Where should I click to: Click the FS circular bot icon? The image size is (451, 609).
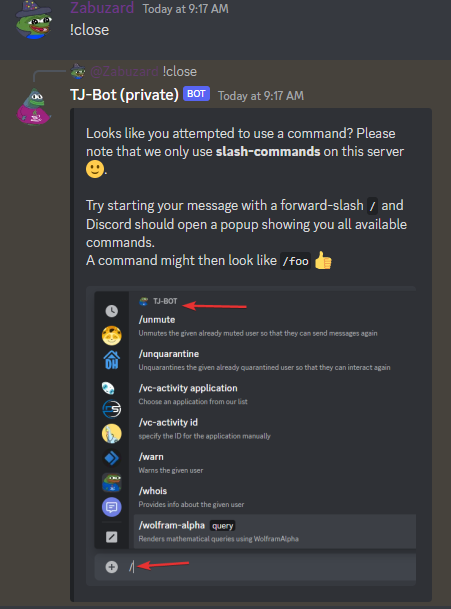click(111, 409)
